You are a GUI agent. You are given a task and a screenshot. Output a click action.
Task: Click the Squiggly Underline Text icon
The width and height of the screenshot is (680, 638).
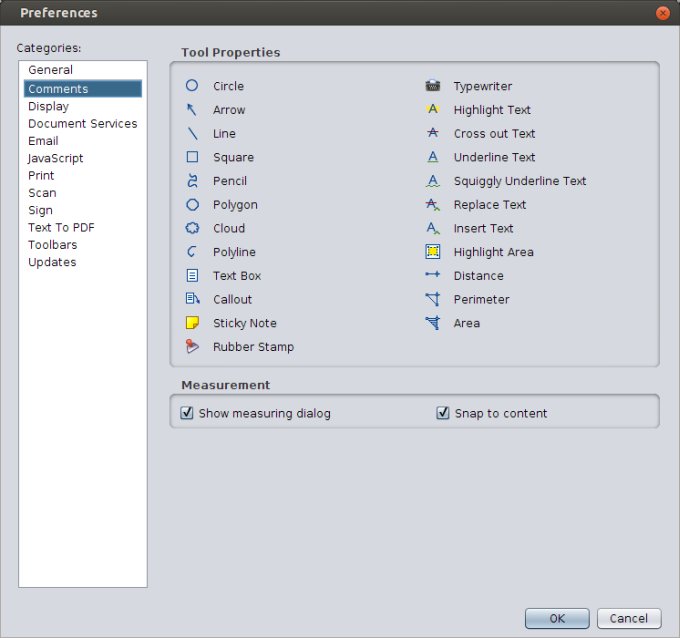433,180
